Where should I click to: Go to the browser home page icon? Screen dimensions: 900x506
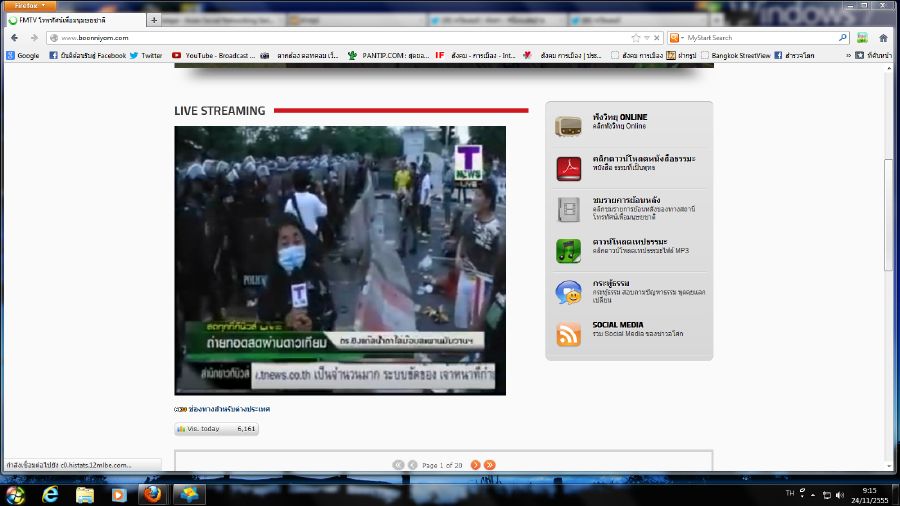click(883, 38)
